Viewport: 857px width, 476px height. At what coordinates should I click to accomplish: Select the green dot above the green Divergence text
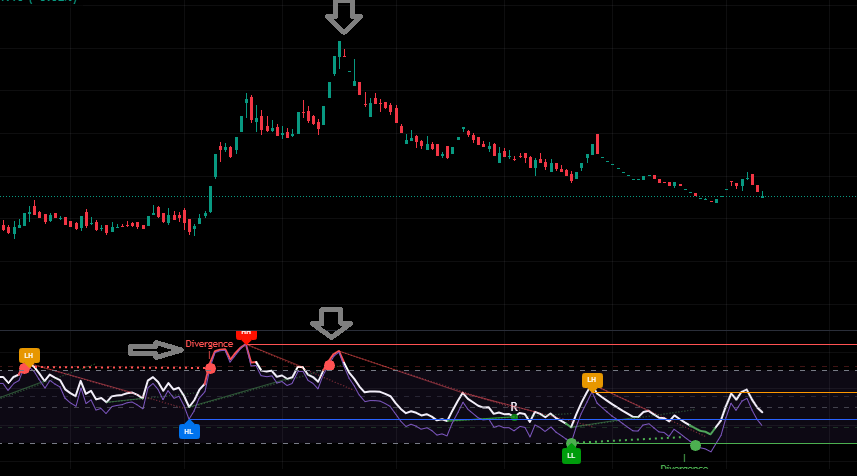[695, 446]
